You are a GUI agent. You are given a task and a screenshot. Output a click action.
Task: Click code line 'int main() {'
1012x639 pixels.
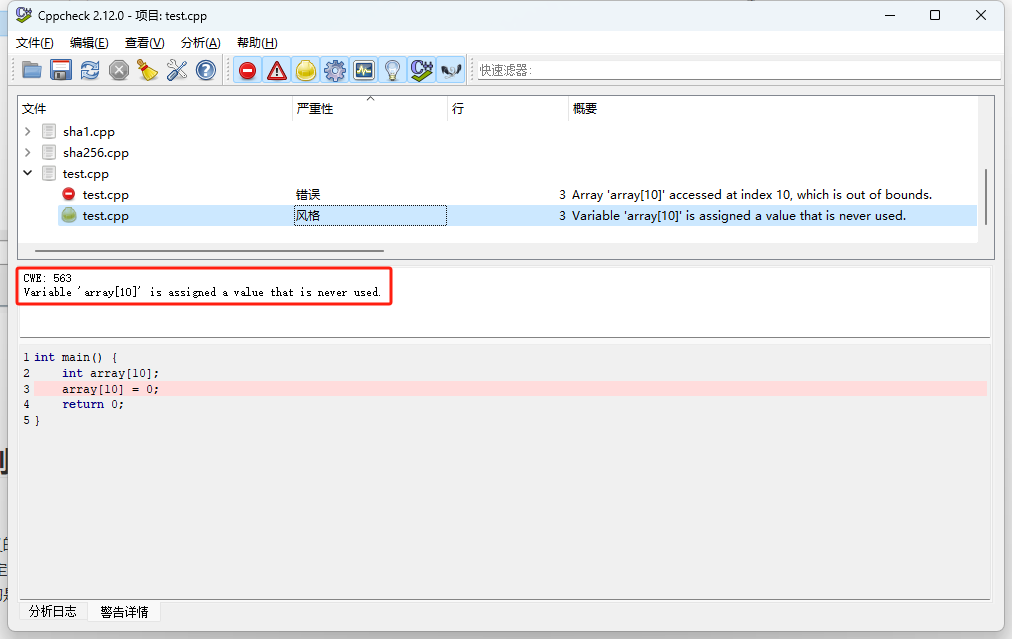click(x=76, y=357)
